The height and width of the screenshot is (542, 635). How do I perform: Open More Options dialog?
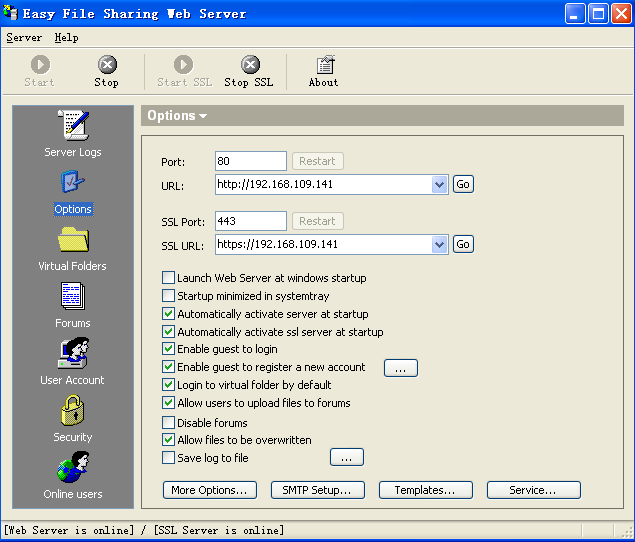tap(210, 490)
